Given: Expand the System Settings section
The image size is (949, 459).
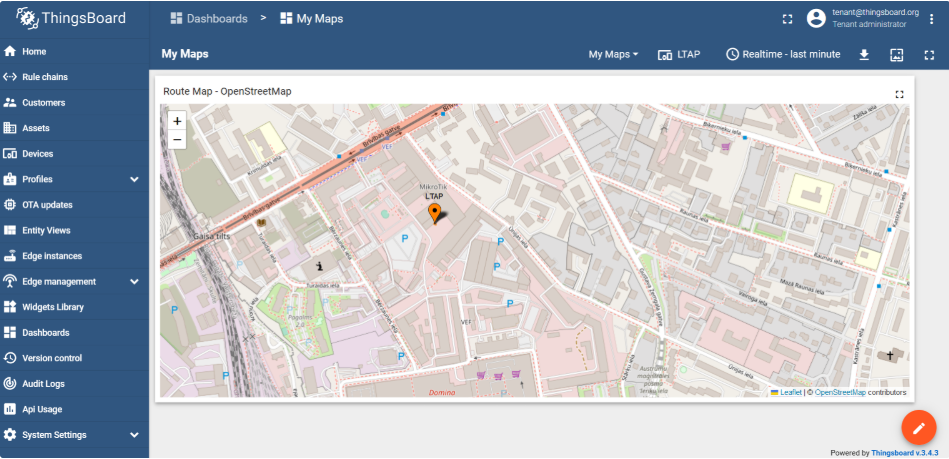Looking at the screenshot, I should pos(134,435).
